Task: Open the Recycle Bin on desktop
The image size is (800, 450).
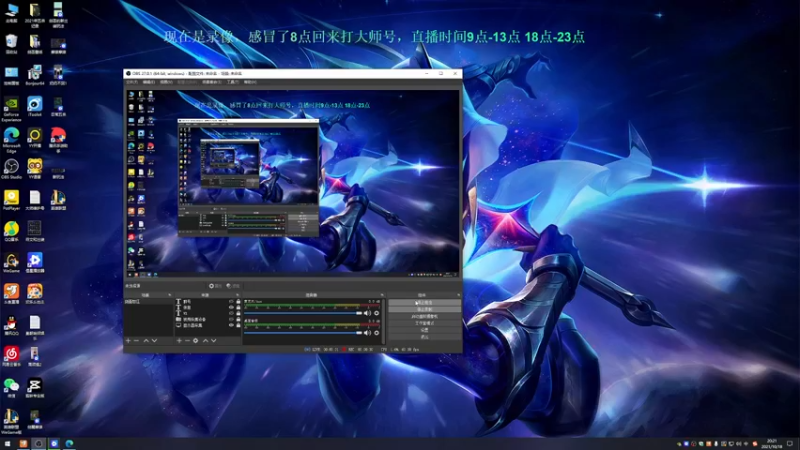Action: pyautogui.click(x=11, y=44)
